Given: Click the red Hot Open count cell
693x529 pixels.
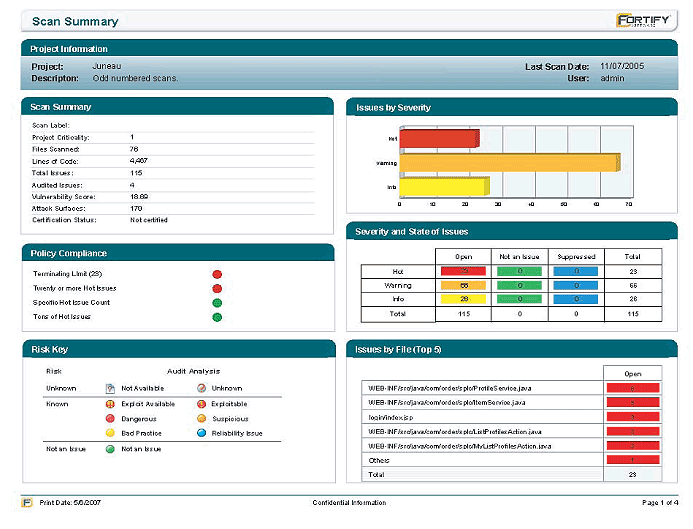Looking at the screenshot, I should point(464,270).
